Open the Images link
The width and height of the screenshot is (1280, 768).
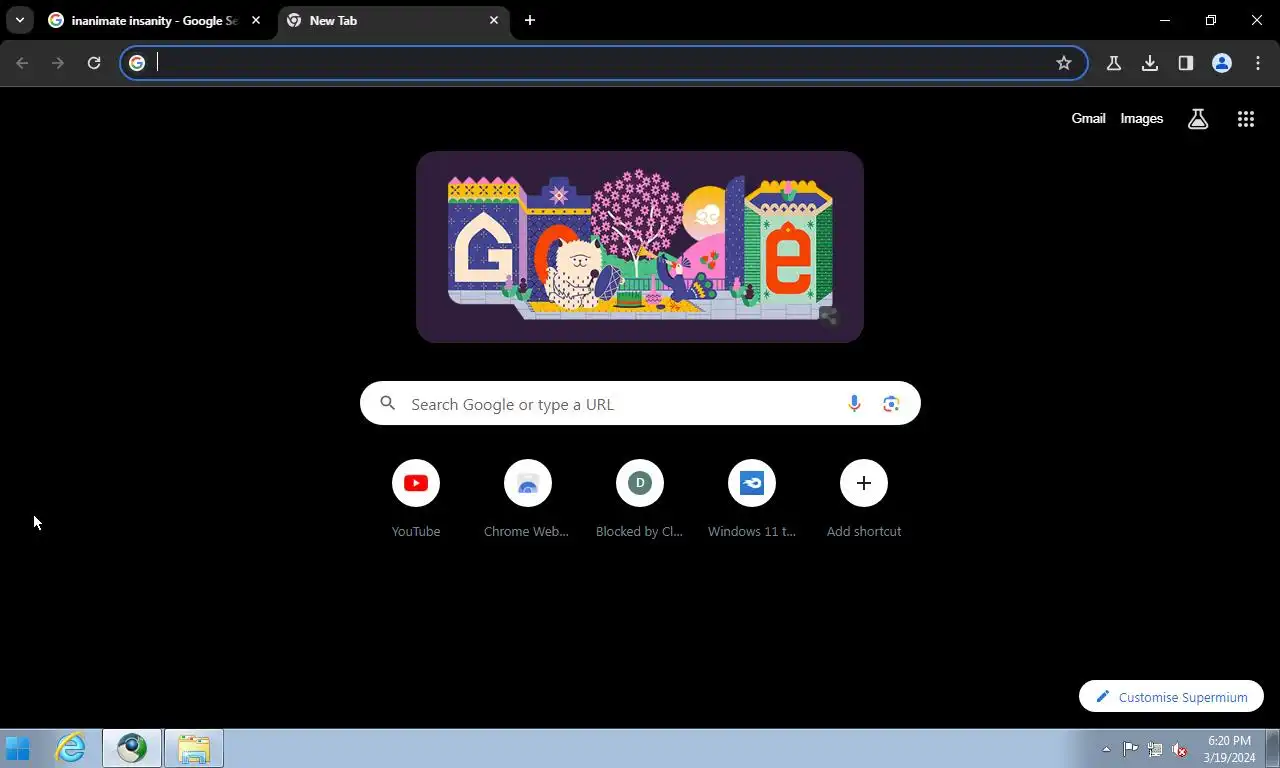1141,118
